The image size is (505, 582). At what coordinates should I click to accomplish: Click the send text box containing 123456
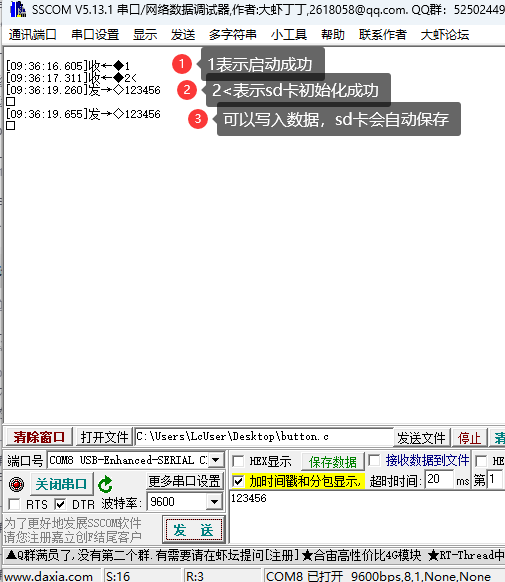coord(367,516)
